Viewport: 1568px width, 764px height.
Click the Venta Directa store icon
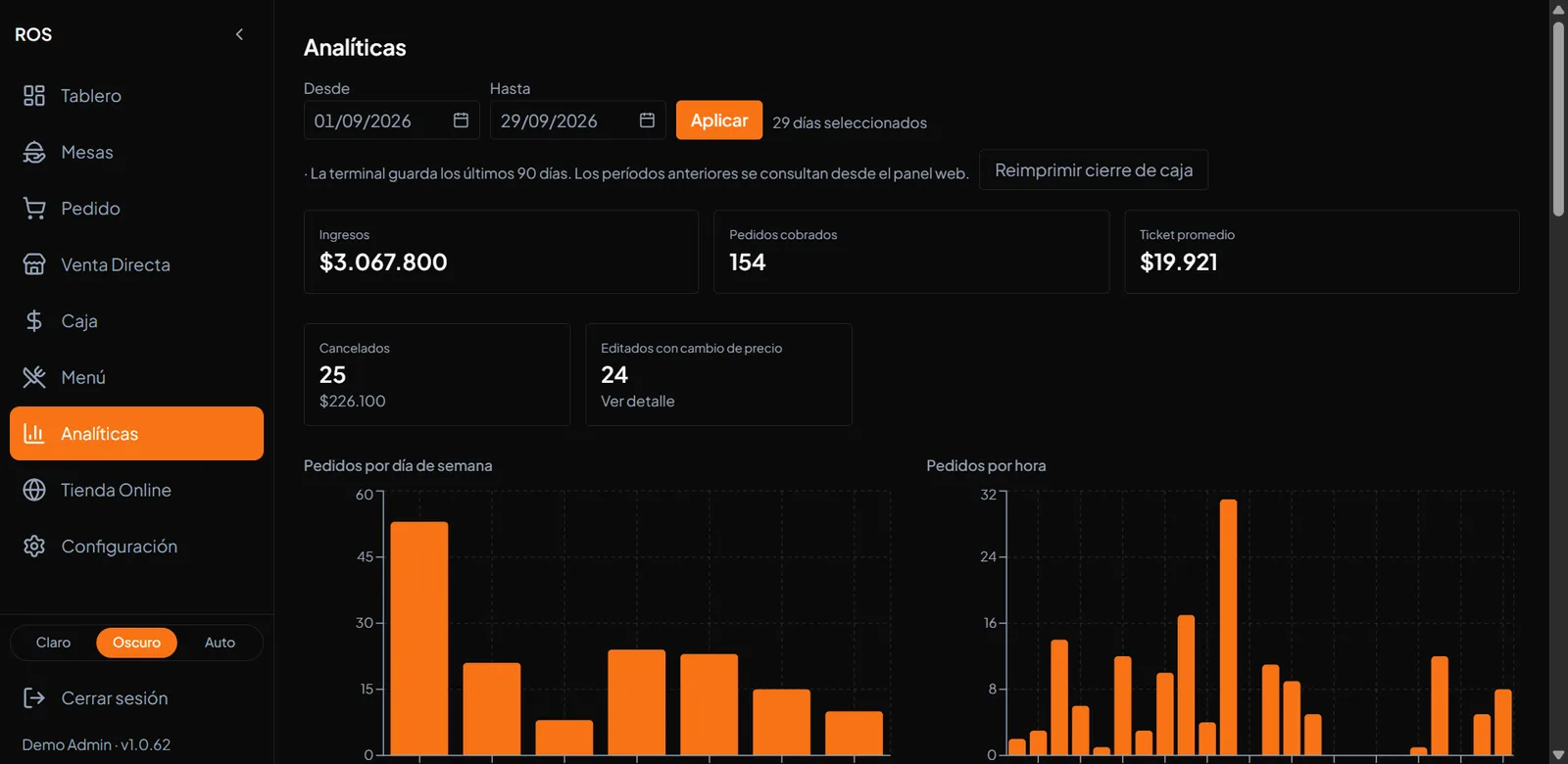point(34,264)
